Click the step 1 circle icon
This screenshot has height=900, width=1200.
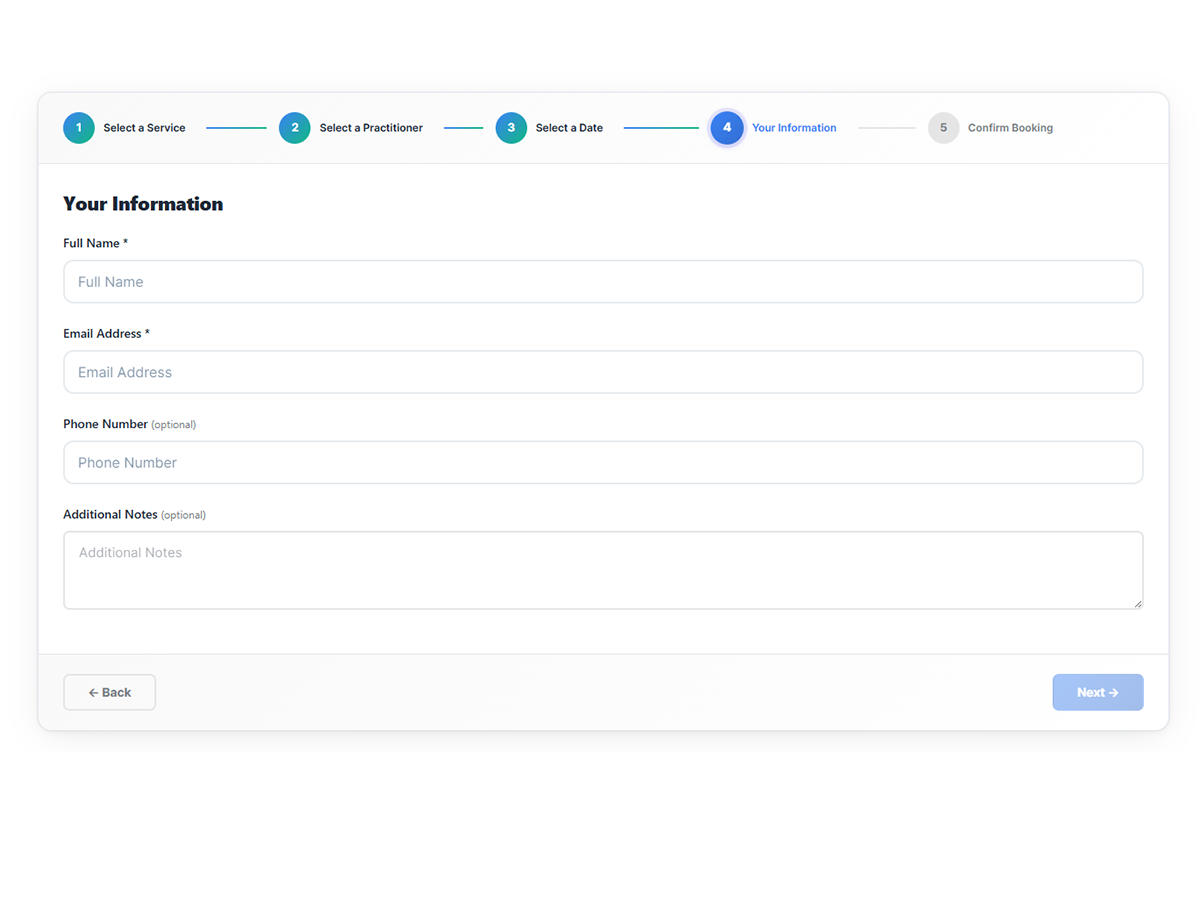[x=79, y=128]
